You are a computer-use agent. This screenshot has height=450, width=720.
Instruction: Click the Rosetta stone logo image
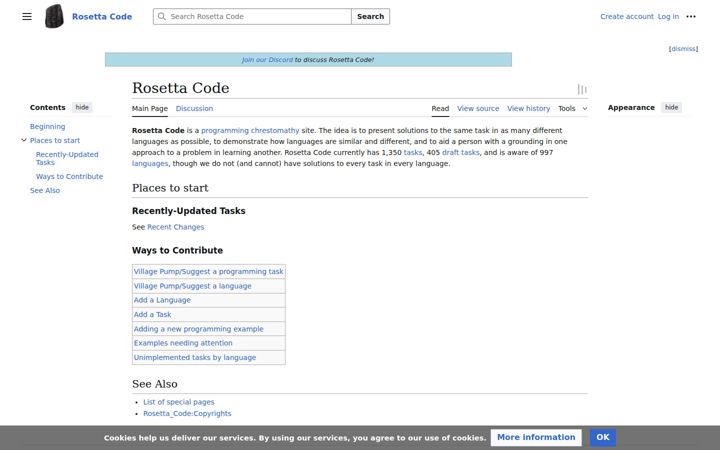point(54,17)
